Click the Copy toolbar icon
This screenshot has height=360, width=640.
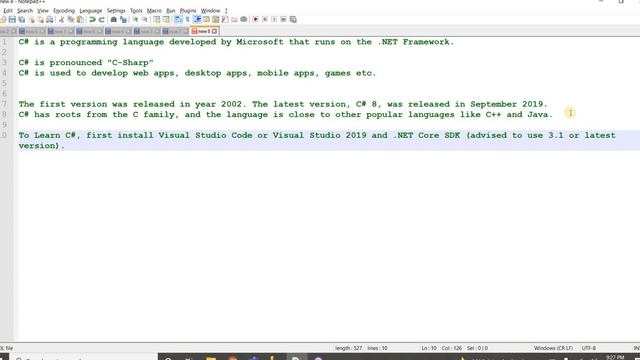[x=71, y=20]
